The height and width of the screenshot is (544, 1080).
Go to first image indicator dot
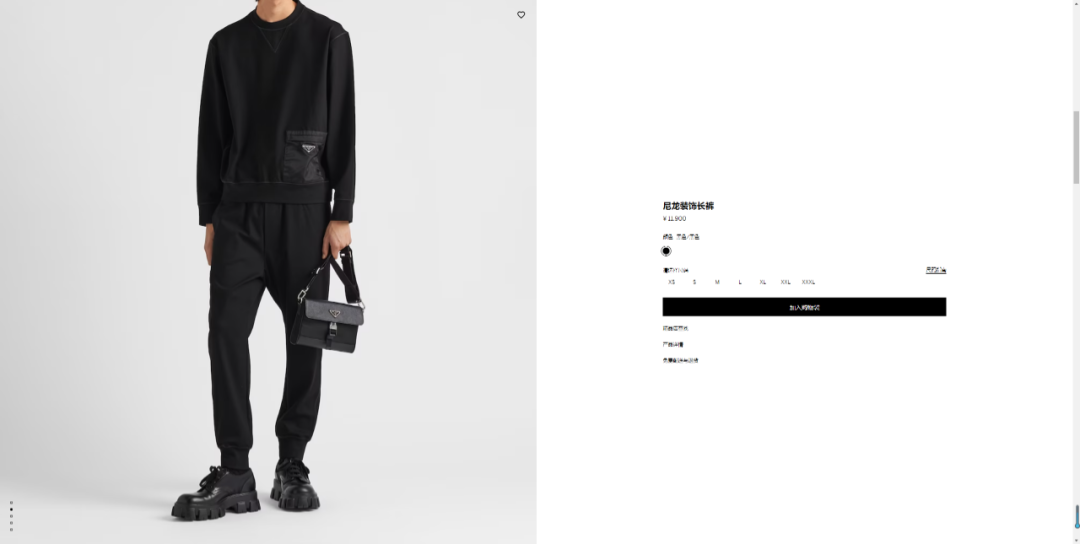pos(11,503)
